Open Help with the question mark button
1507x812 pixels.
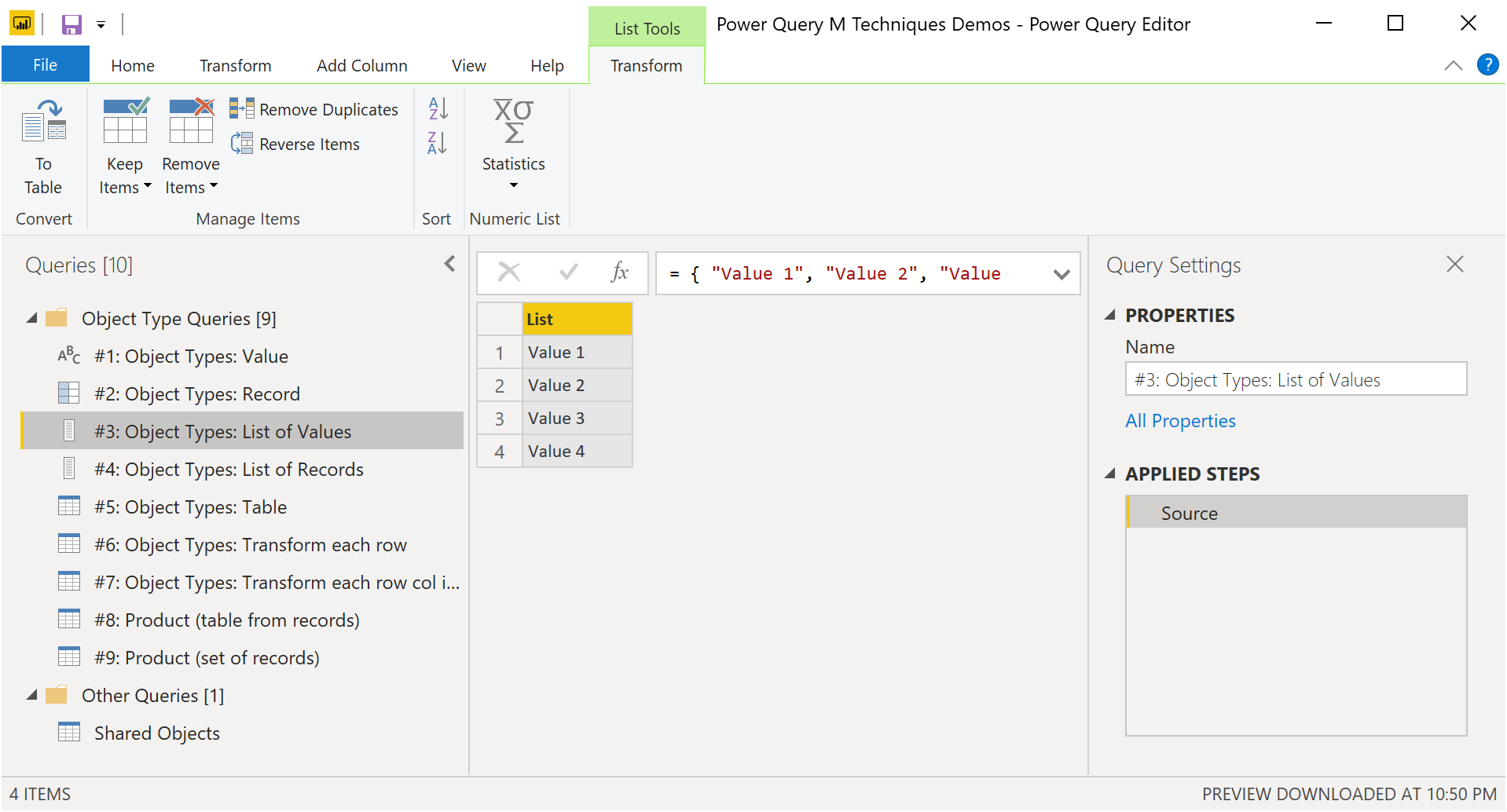coord(1488,64)
